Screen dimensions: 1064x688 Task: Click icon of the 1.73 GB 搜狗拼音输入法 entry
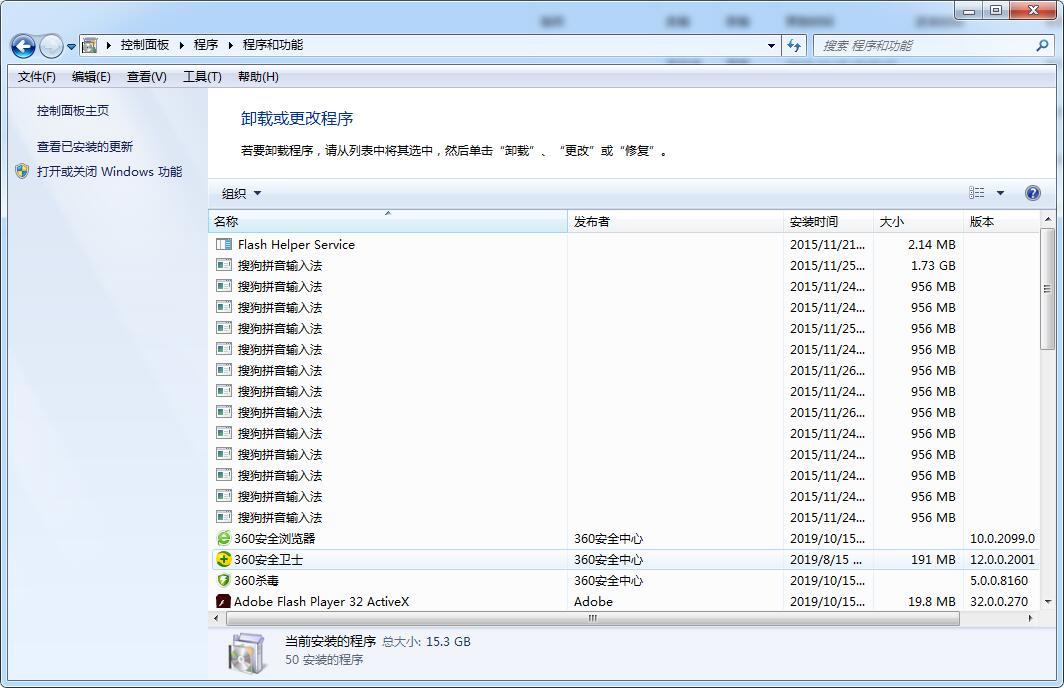coord(223,265)
